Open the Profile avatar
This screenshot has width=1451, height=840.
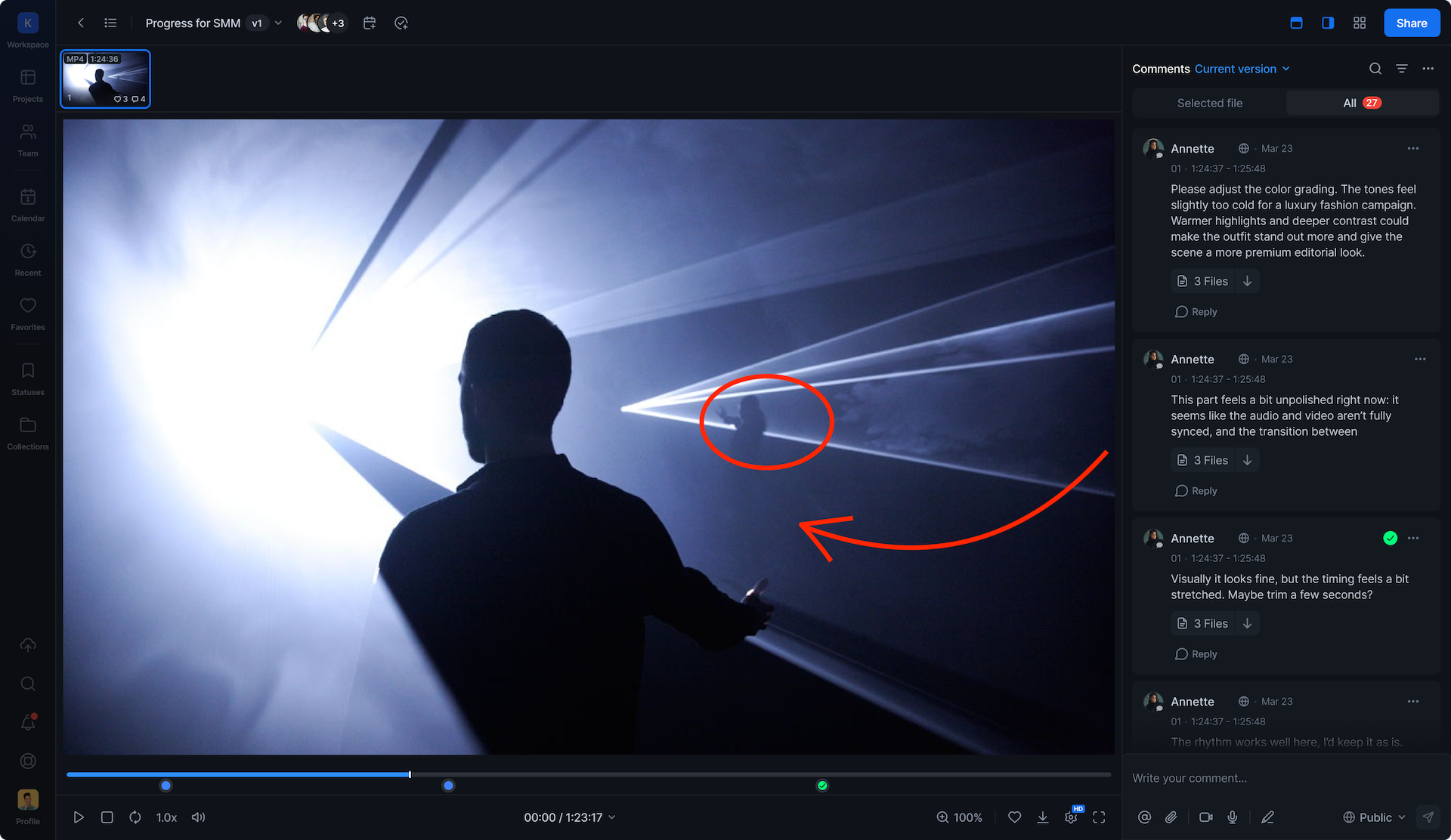[28, 799]
